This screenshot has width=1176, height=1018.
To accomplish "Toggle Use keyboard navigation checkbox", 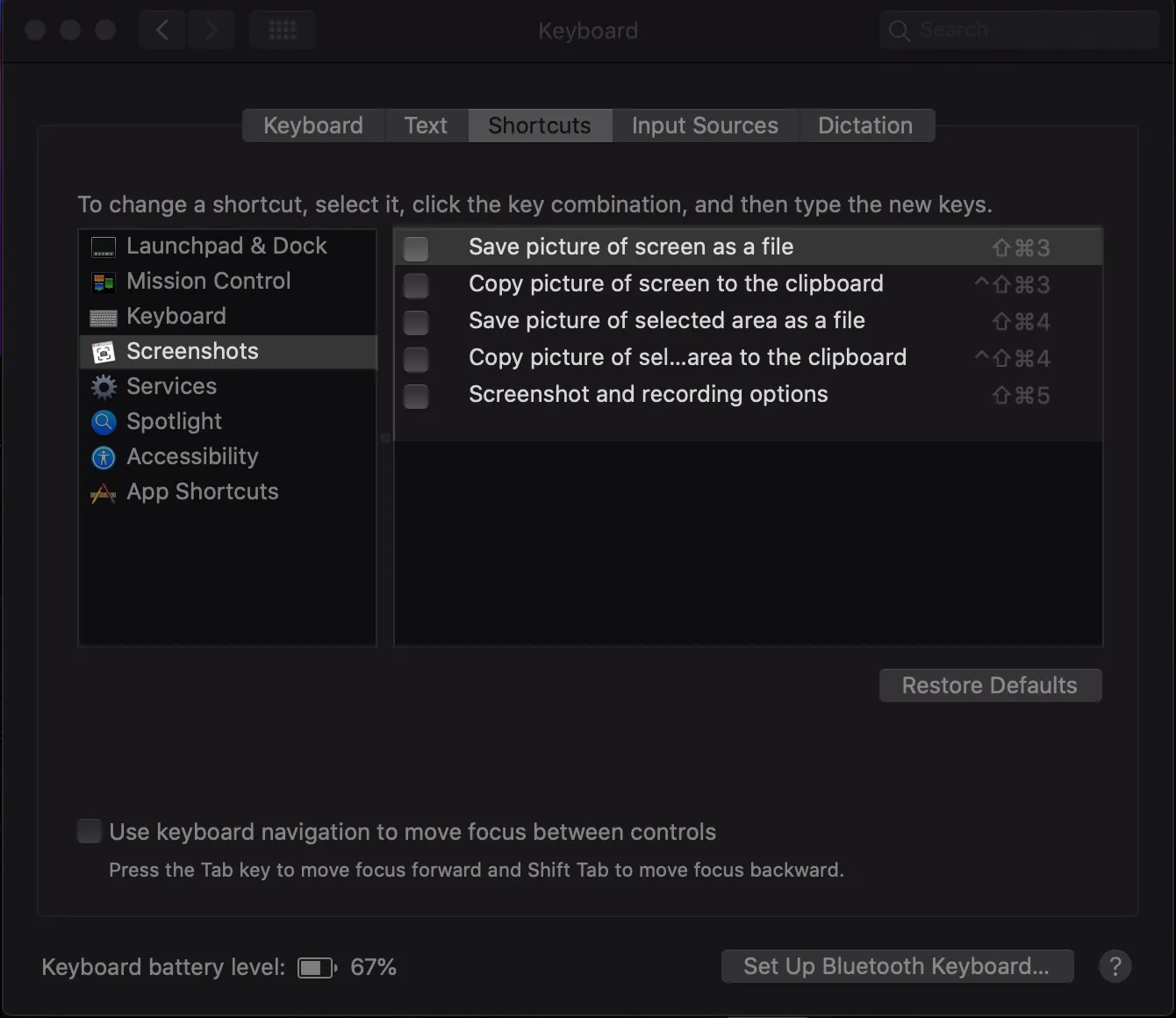I will (x=90, y=831).
